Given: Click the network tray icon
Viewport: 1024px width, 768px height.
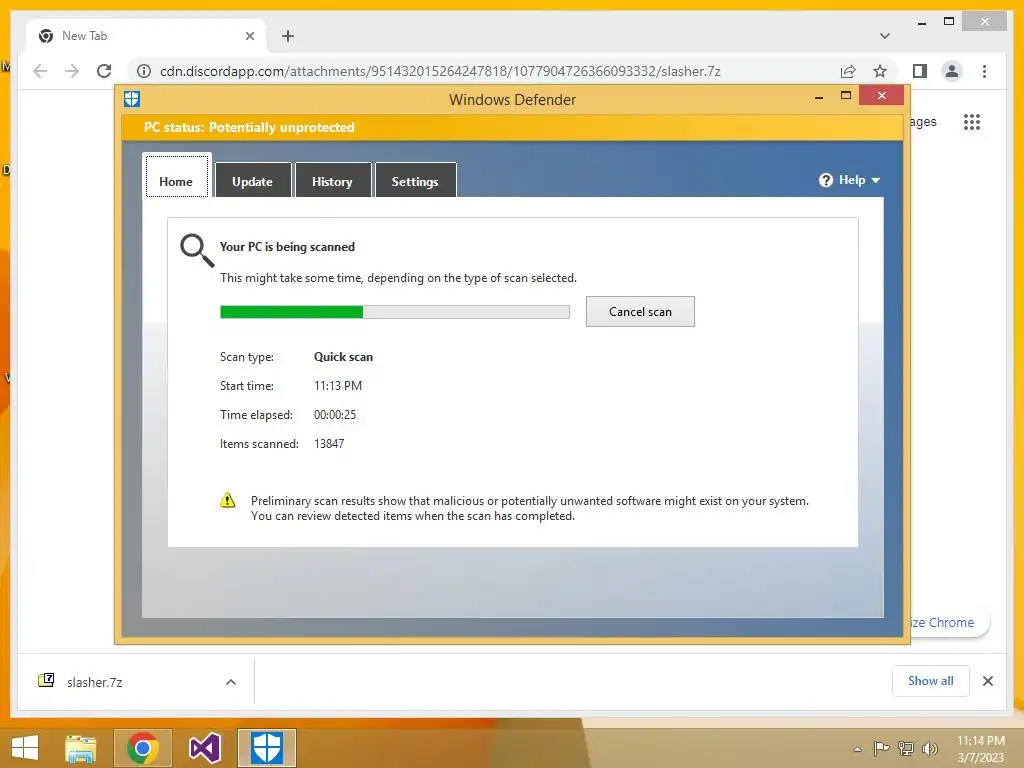Looking at the screenshot, I should click(906, 748).
